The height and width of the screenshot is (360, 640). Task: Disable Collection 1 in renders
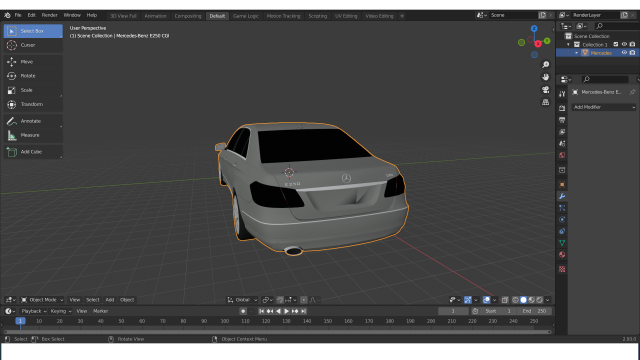click(x=632, y=44)
